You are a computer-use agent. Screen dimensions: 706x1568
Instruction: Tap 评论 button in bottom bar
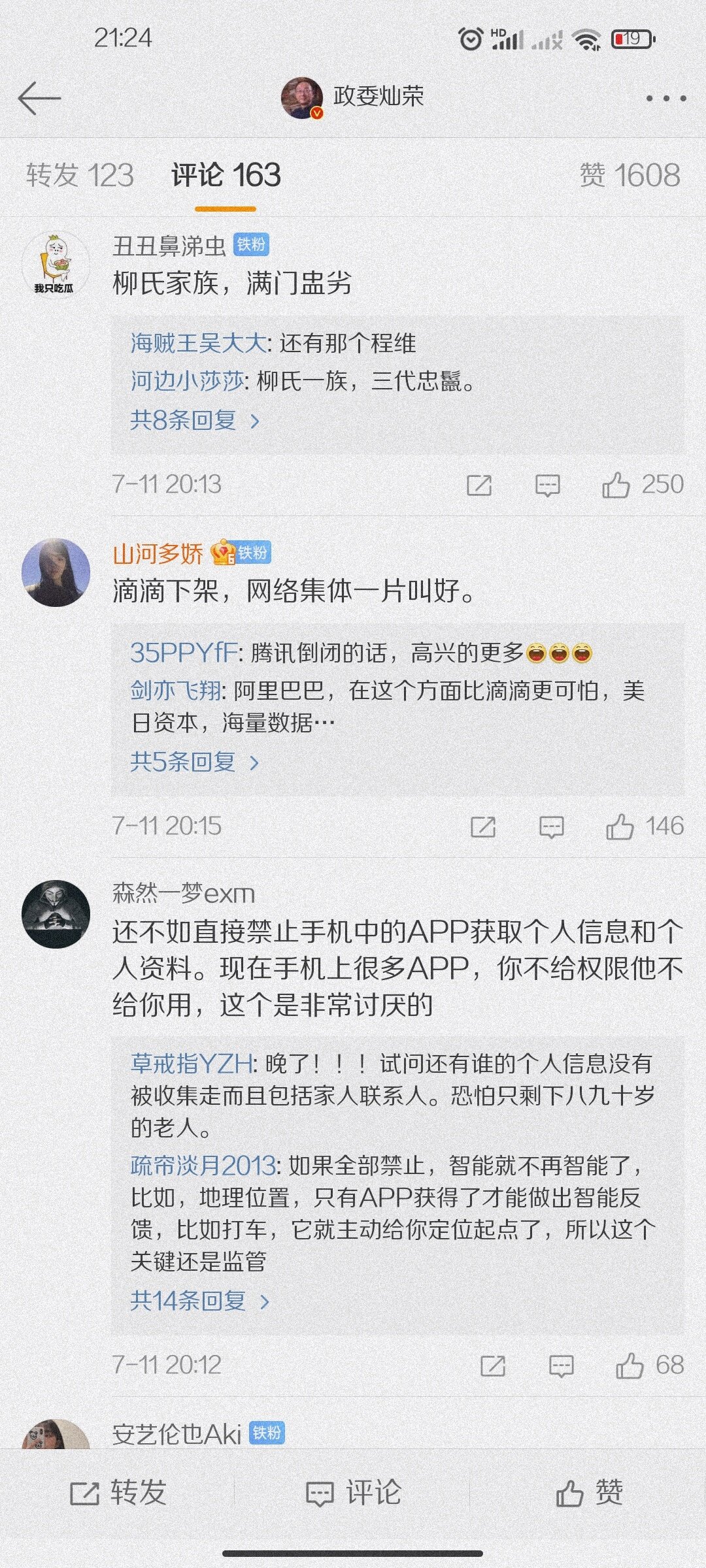(x=353, y=1493)
